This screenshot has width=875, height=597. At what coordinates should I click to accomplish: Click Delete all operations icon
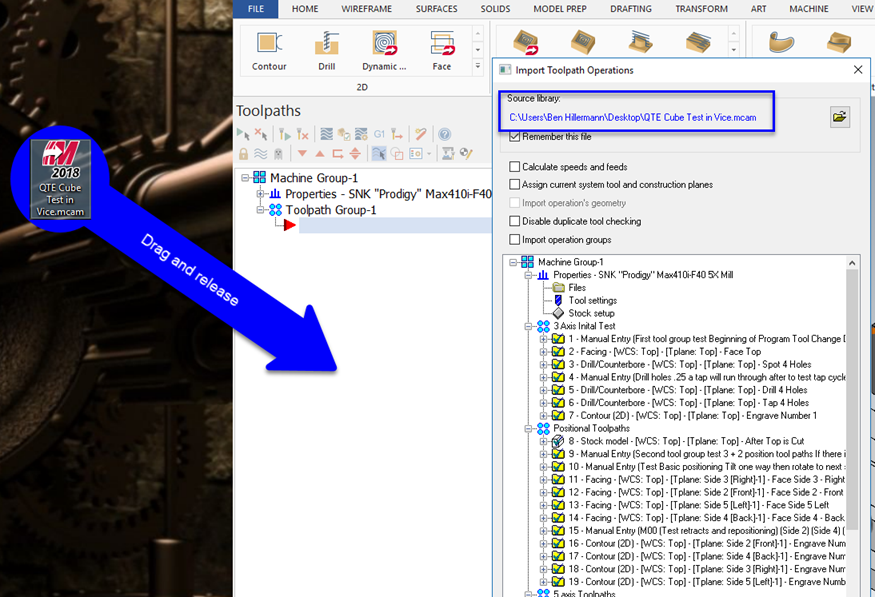[421, 134]
